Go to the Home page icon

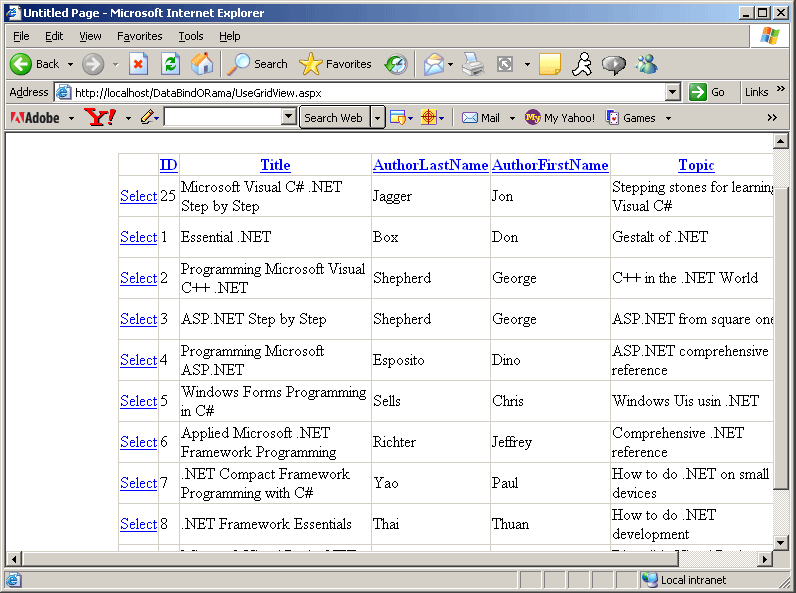pyautogui.click(x=202, y=64)
